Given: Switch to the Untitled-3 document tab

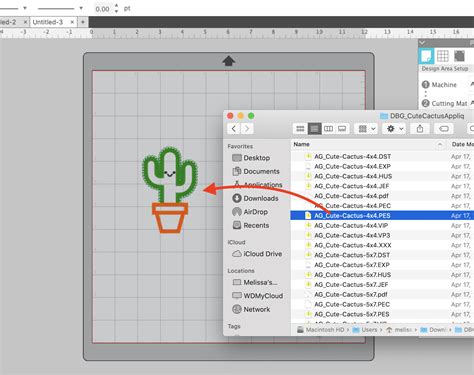Looking at the screenshot, I should [x=48, y=22].
